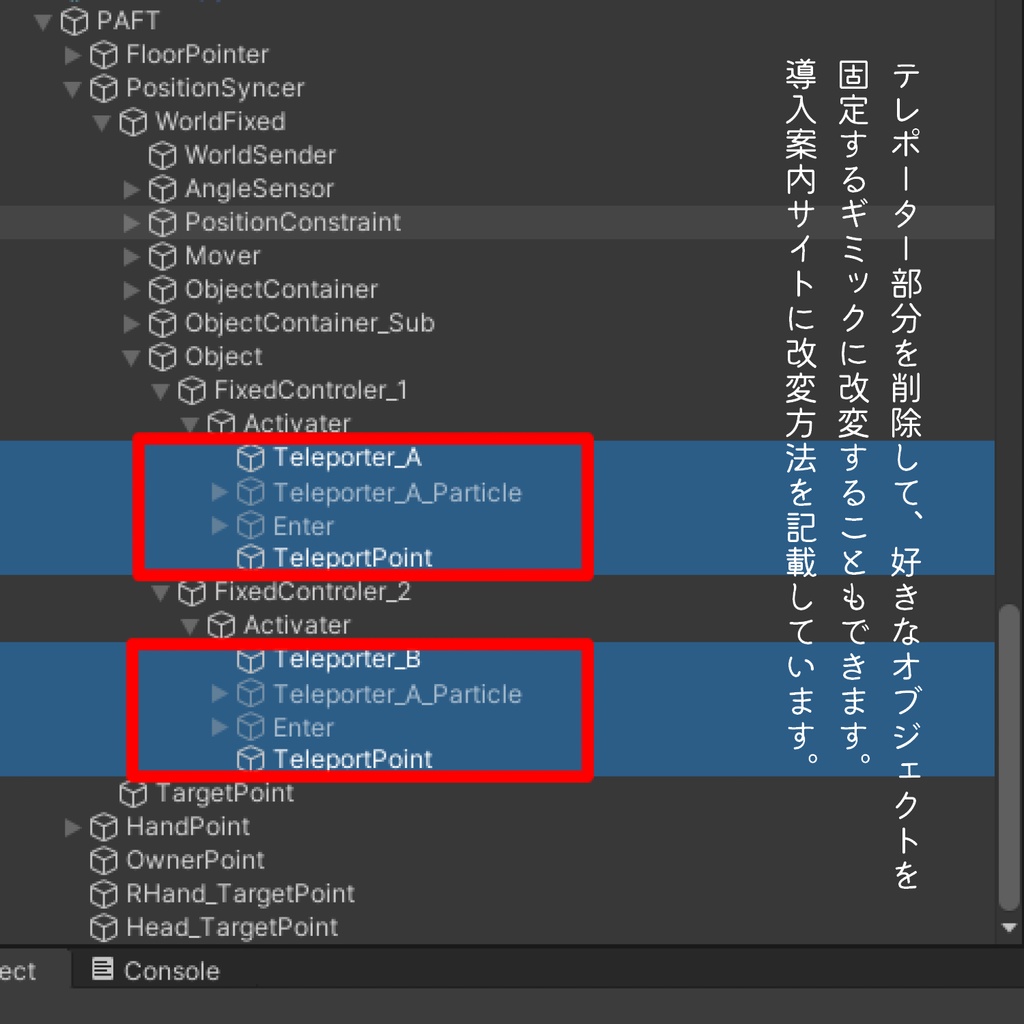Screen dimensions: 1024x1024
Task: Click the cube icon beside Head_TargetPoint
Action: (x=102, y=928)
